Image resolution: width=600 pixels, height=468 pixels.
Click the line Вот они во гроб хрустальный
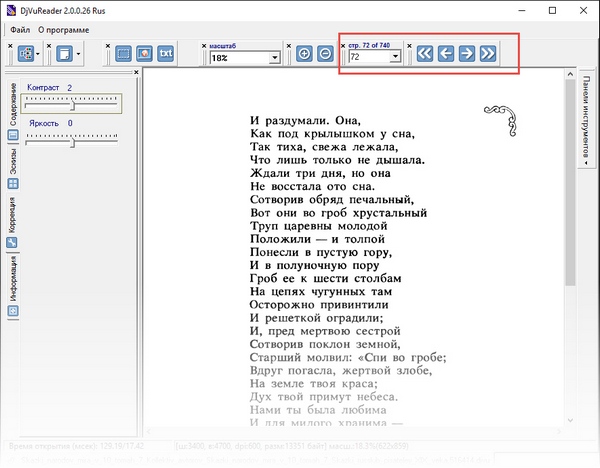pos(339,213)
